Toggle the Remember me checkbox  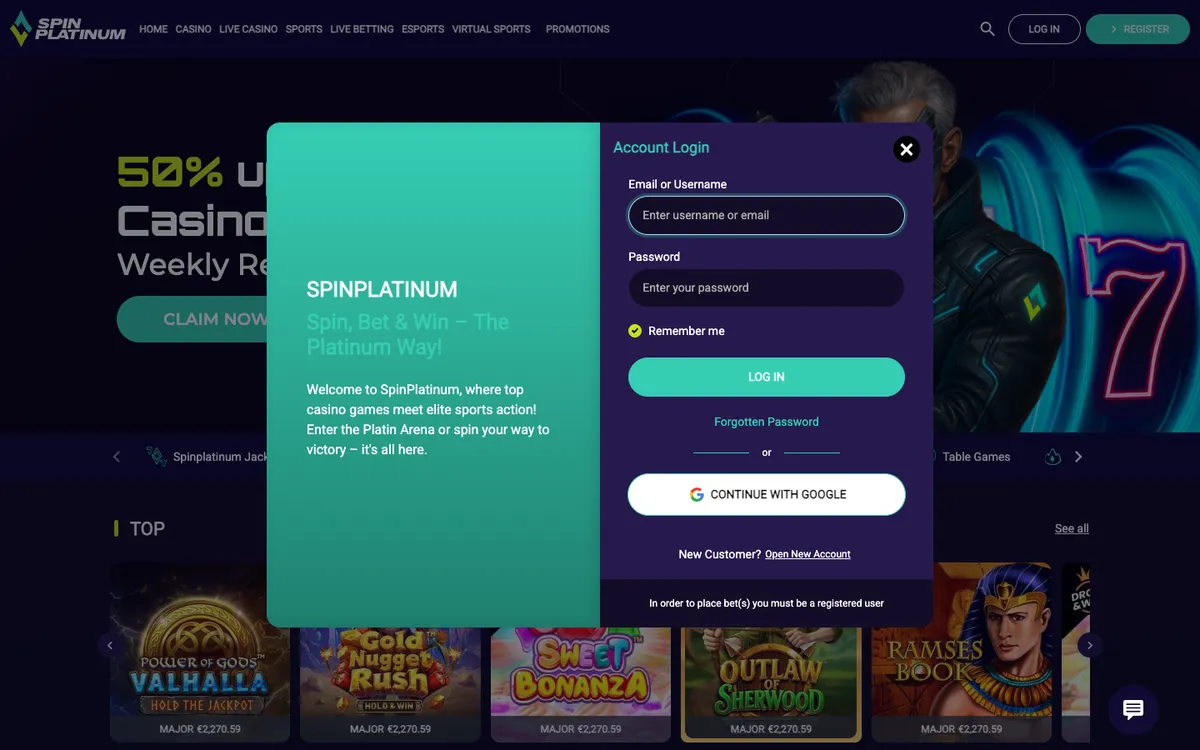click(x=635, y=331)
